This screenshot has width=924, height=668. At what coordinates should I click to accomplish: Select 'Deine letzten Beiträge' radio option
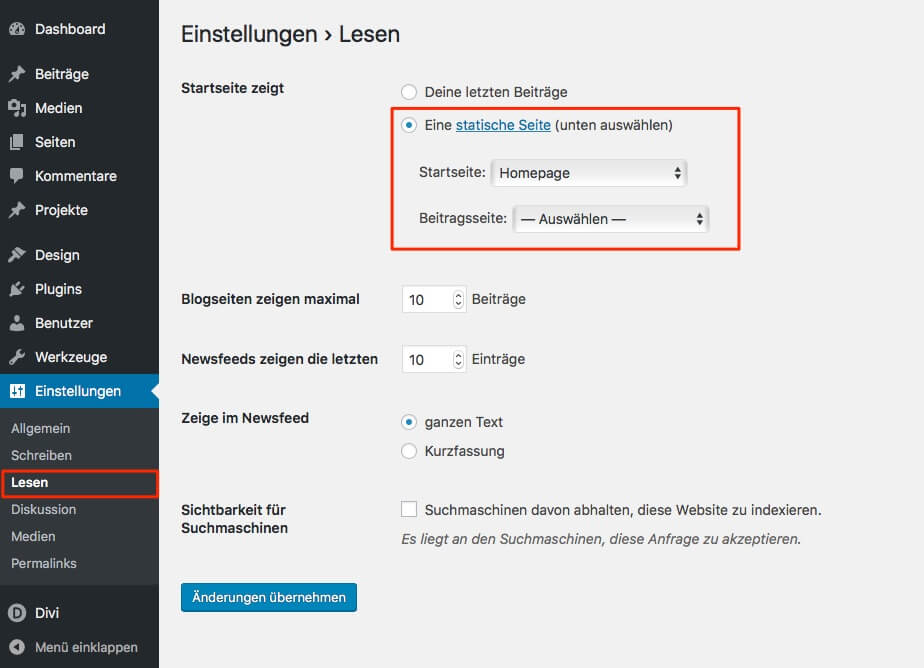409,91
